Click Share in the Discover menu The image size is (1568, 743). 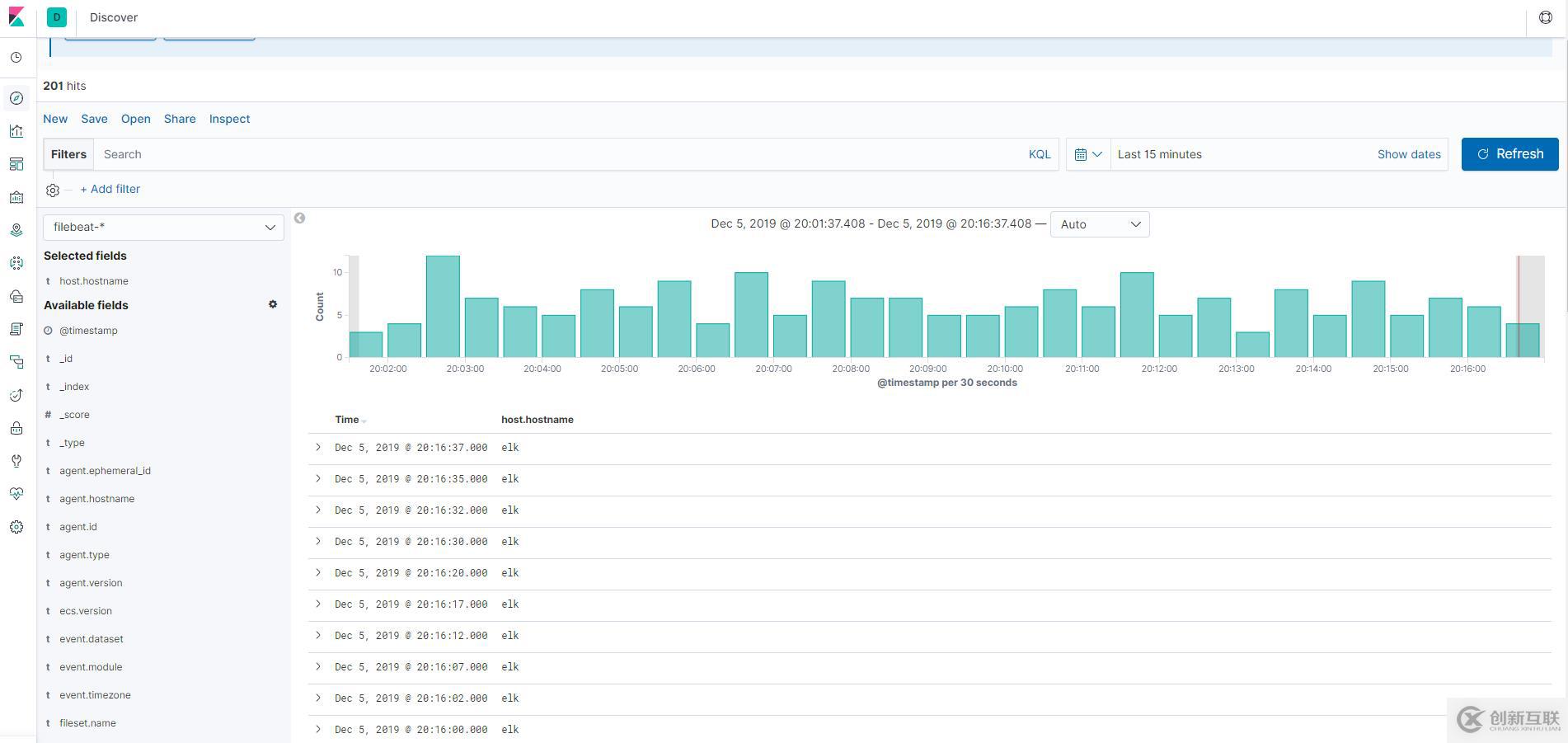180,119
